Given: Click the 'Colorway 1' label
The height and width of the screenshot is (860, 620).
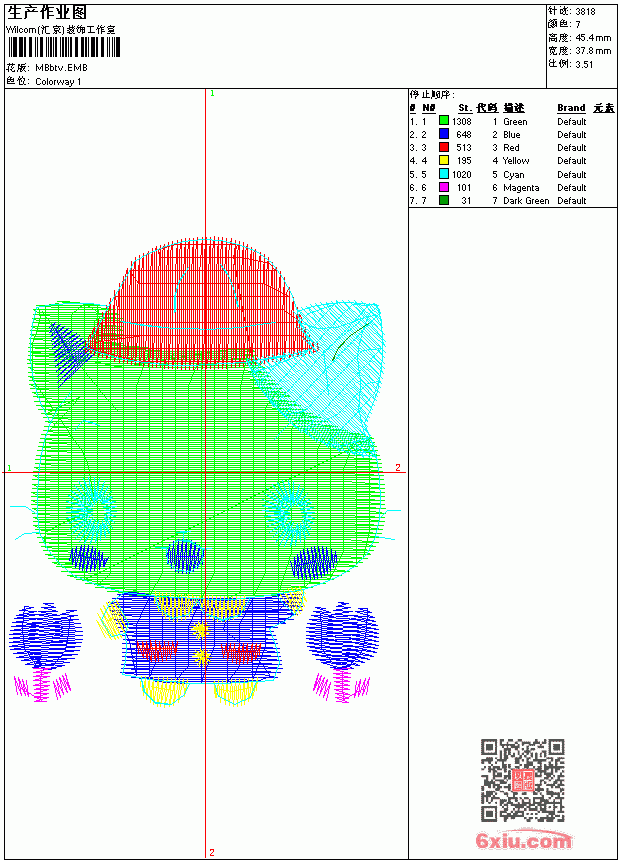Looking at the screenshot, I should click(x=58, y=82).
